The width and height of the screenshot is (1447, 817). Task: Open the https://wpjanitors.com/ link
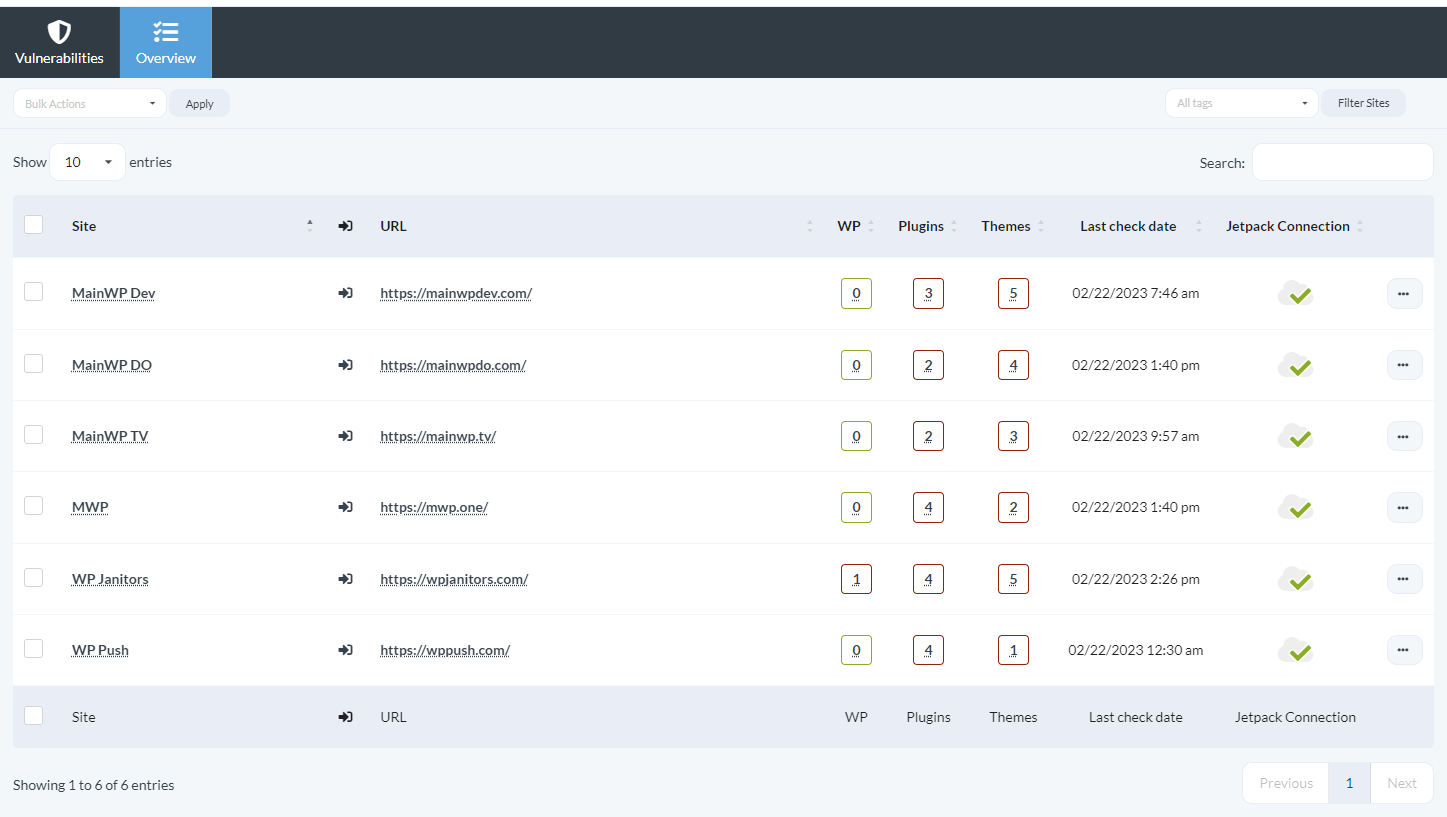pos(453,578)
